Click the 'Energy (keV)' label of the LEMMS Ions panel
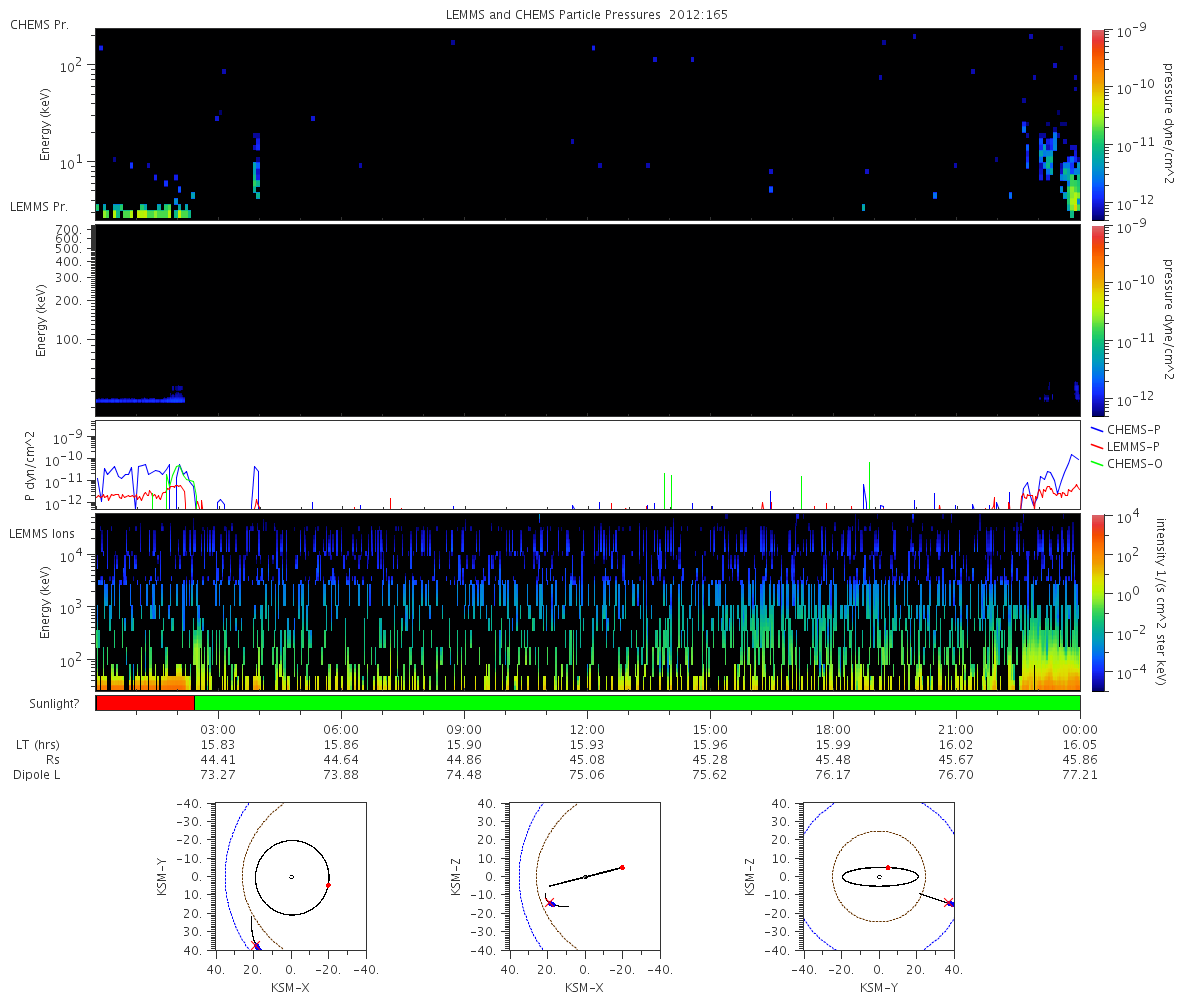Screen dimensions: 1200x1000 (46, 603)
